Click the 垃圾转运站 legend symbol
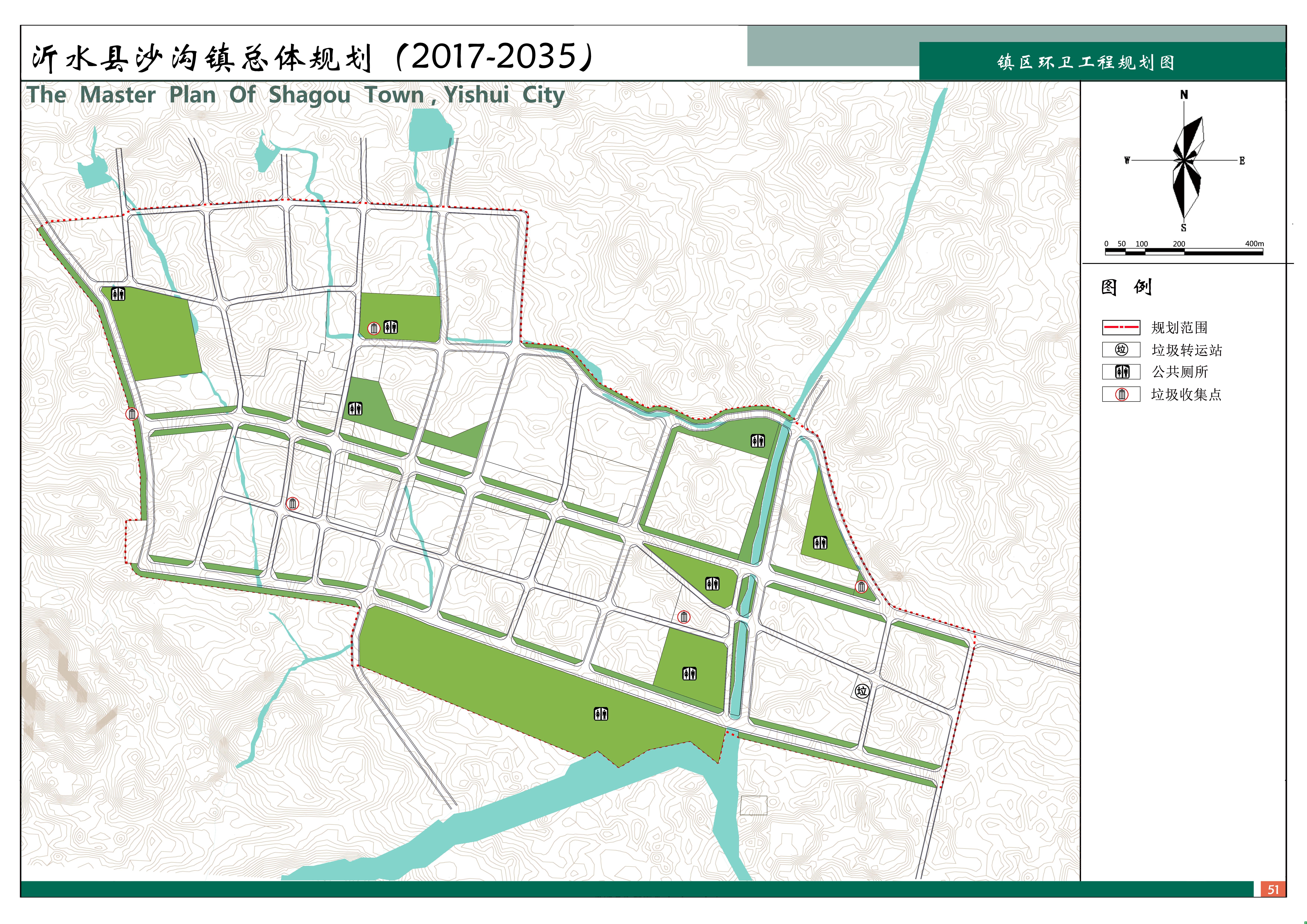Viewport: 1307px width, 924px height. point(1121,350)
